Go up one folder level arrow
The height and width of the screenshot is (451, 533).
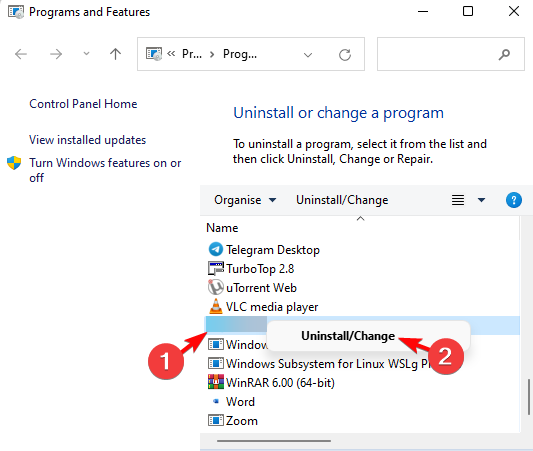[116, 54]
